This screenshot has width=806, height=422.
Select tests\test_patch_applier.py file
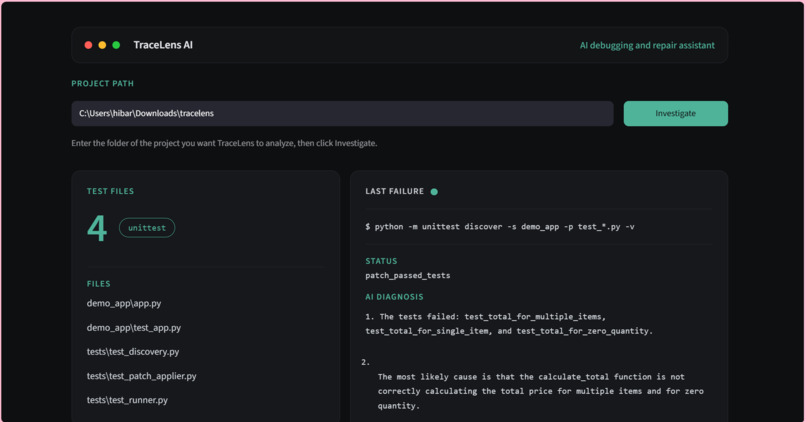coord(141,376)
